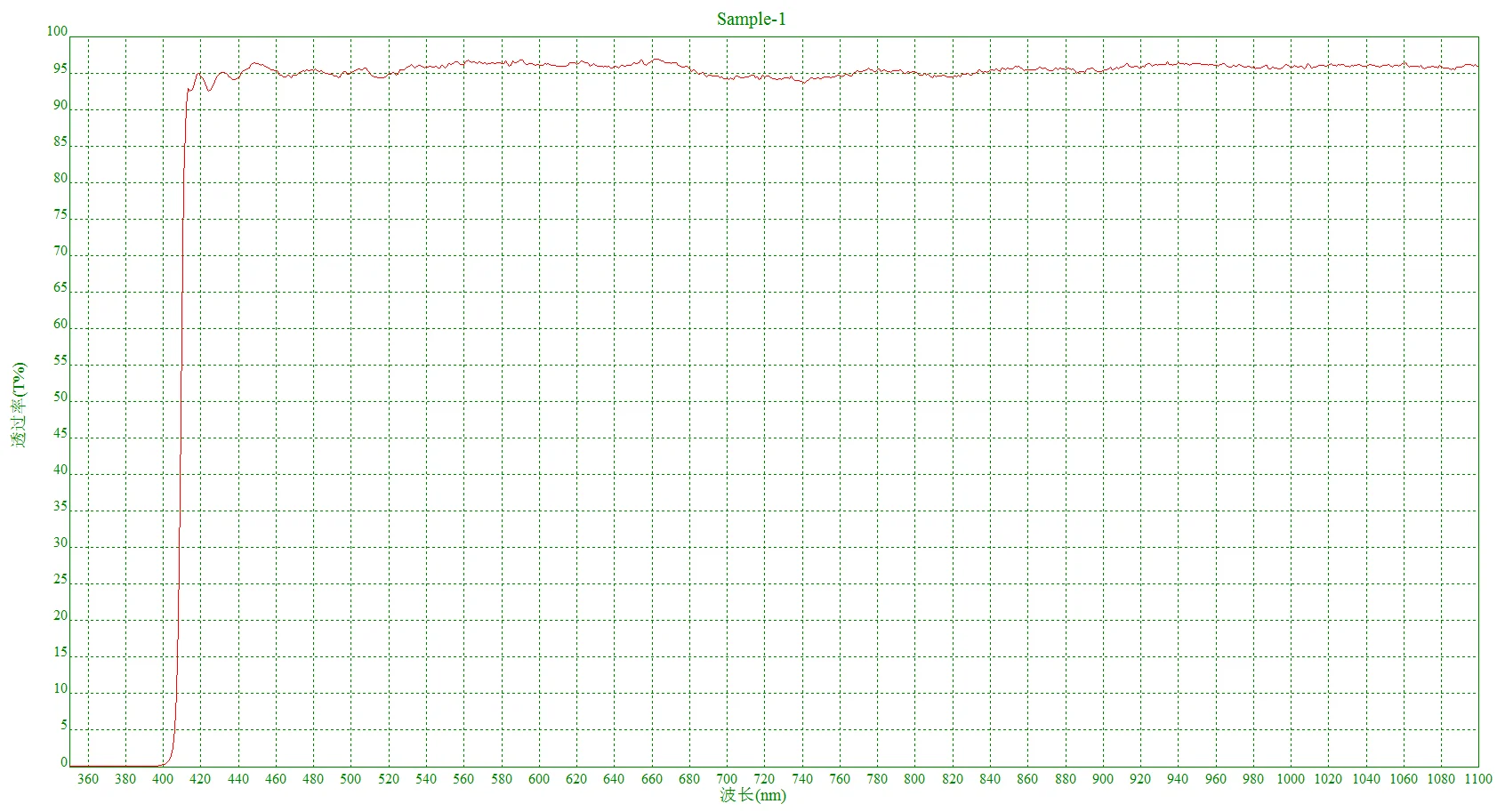Click the 900 wavelength tick label

1103,779
